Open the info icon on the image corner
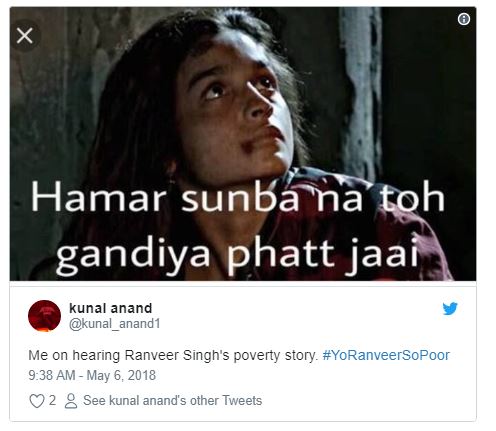 tap(464, 19)
